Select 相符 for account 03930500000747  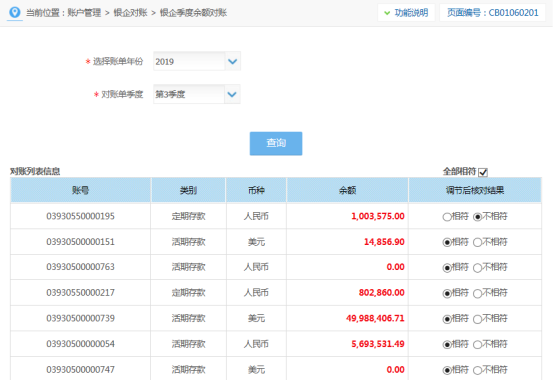coord(447,370)
